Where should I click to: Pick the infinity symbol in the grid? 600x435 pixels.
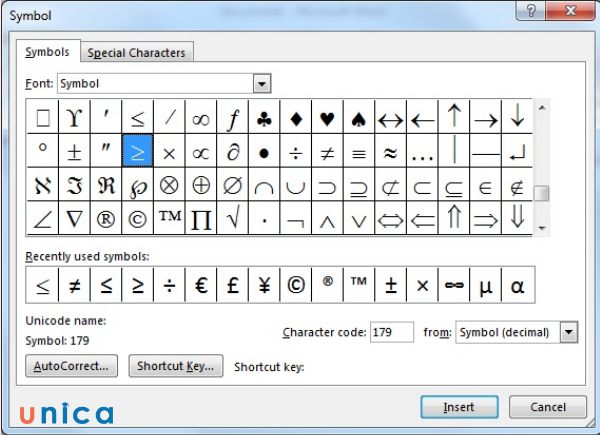[x=201, y=117]
